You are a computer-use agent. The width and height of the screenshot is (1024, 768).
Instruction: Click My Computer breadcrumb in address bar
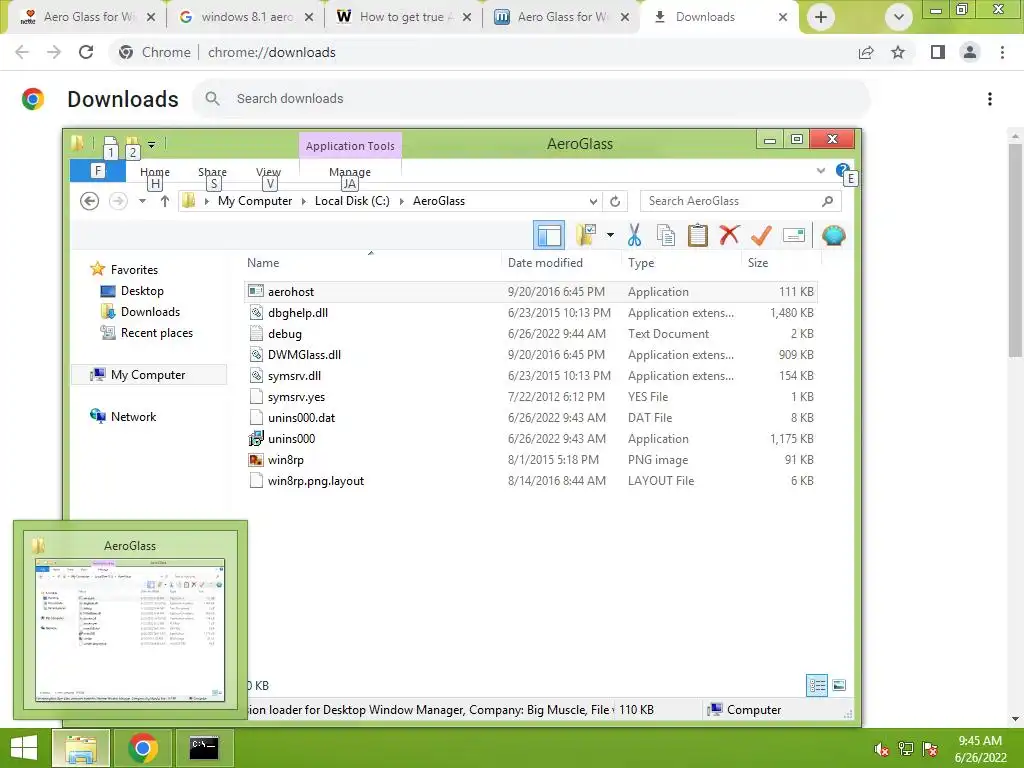pyautogui.click(x=255, y=201)
